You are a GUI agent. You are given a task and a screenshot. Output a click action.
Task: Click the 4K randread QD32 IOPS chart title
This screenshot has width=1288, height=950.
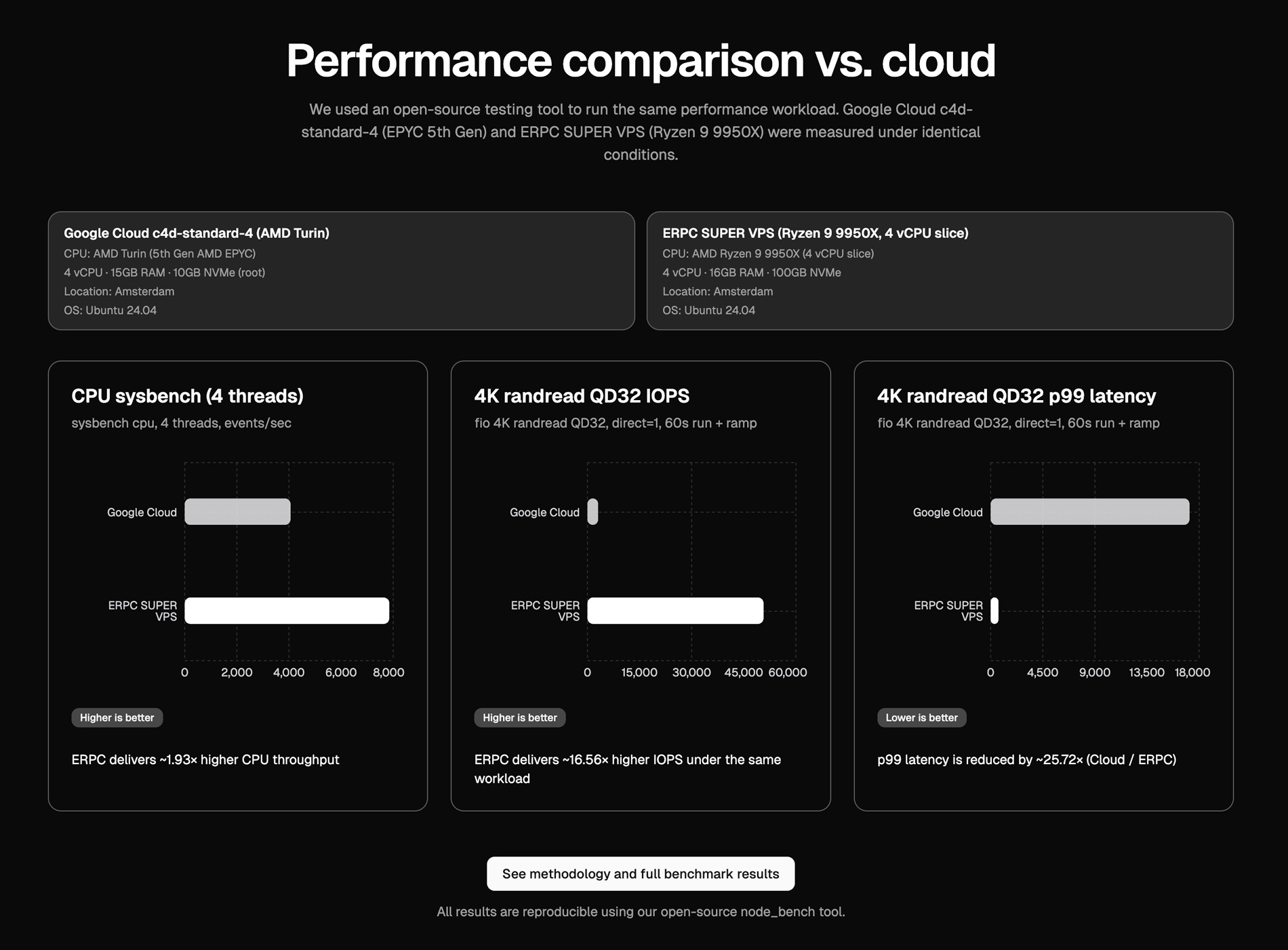tap(582, 397)
